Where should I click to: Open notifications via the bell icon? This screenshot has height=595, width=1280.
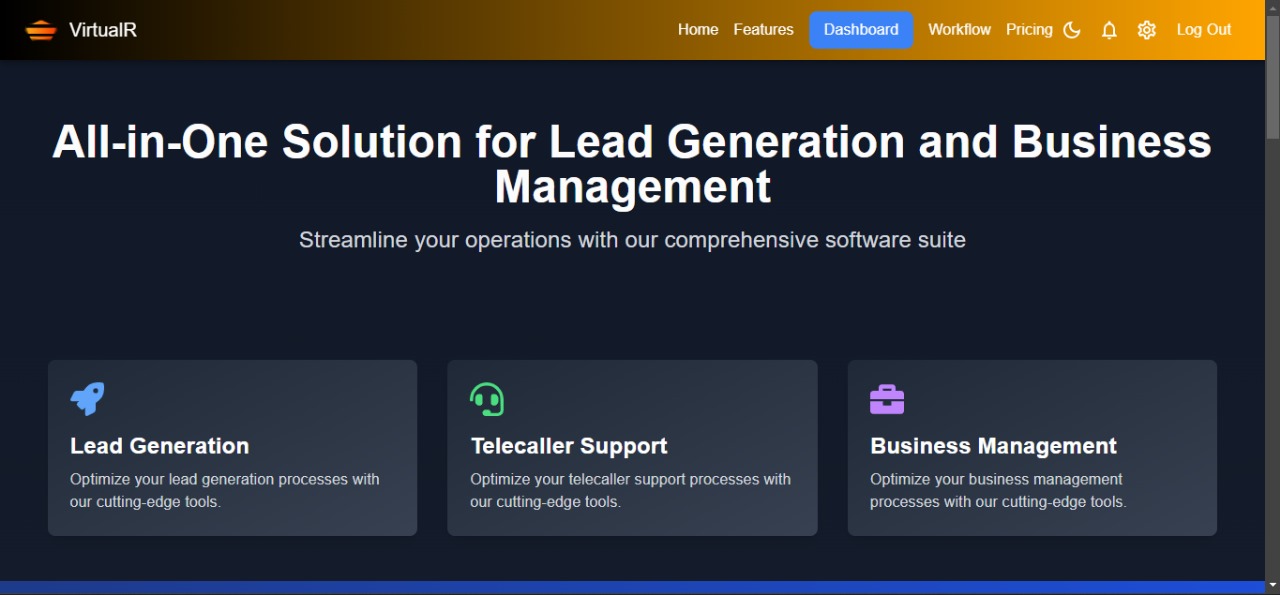click(1109, 30)
